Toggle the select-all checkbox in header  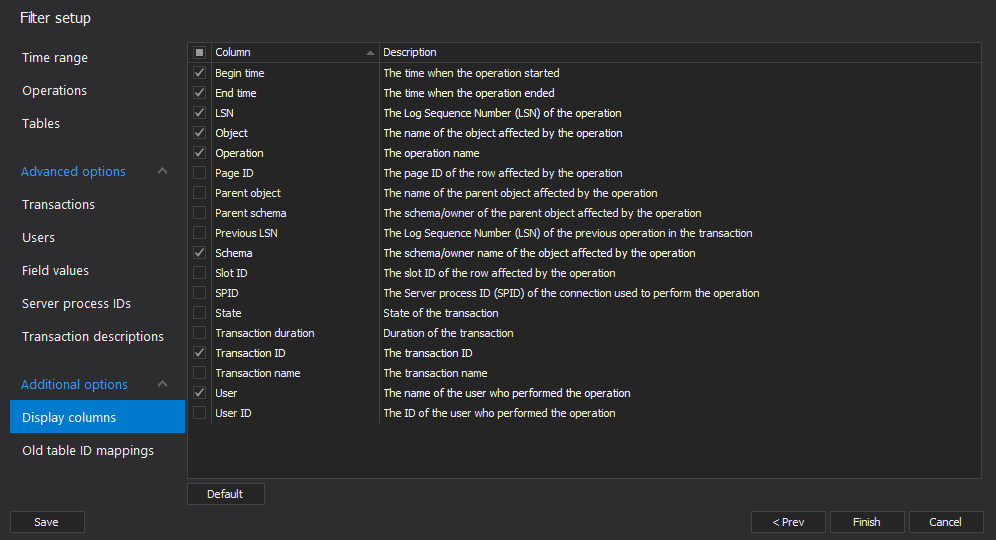pyautogui.click(x=199, y=52)
